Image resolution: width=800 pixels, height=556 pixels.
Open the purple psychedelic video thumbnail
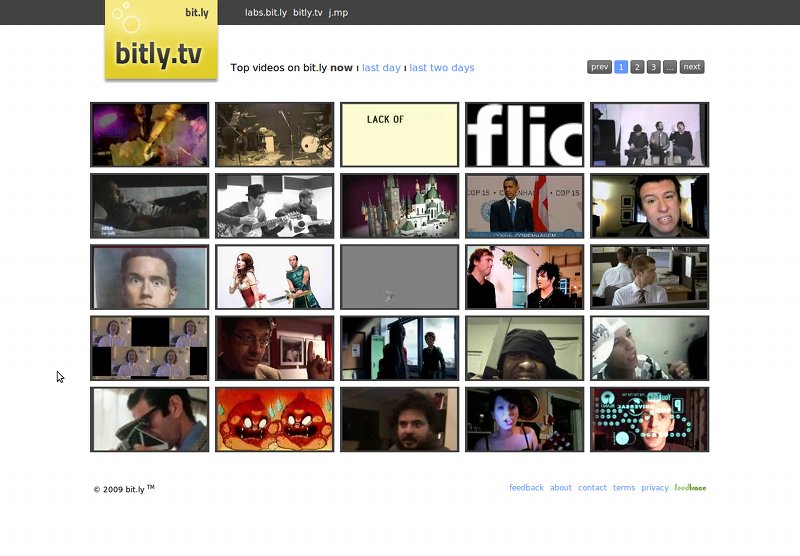point(149,135)
